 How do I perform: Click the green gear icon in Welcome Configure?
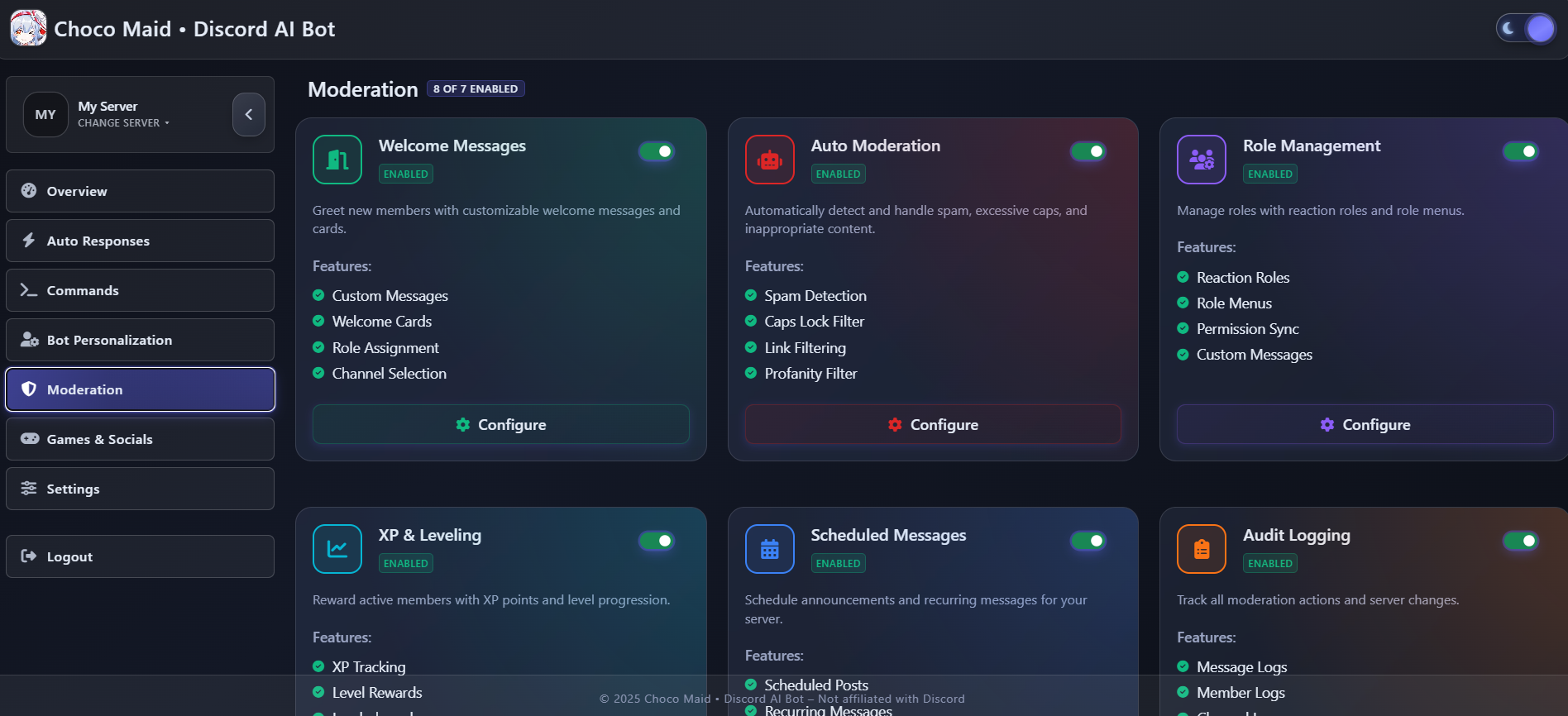[463, 424]
